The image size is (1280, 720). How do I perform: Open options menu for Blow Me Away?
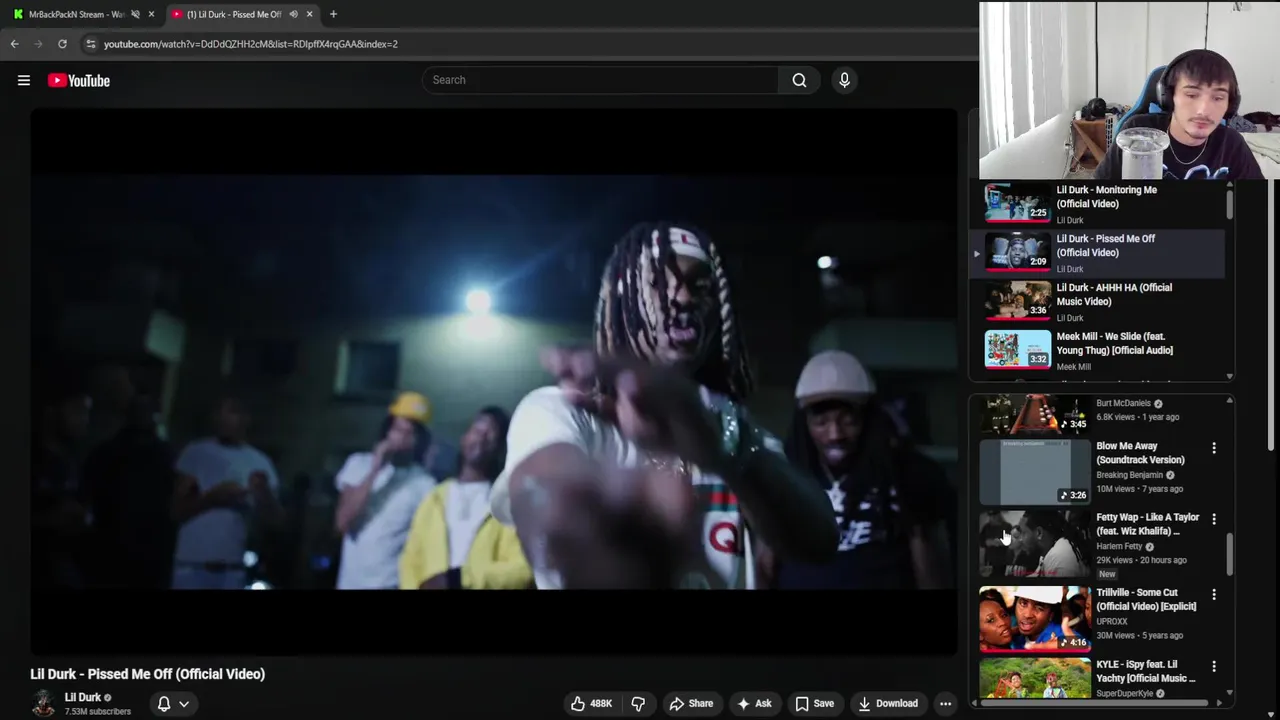[1214, 448]
